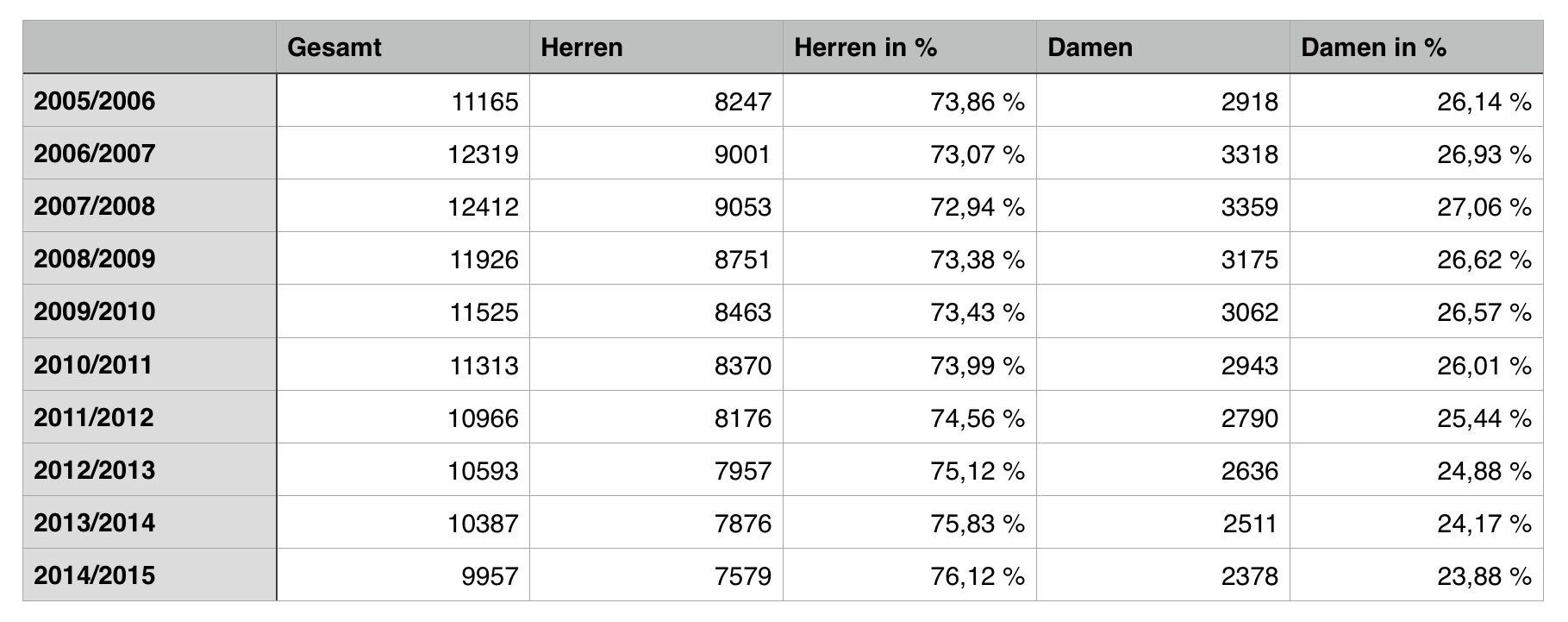Image resolution: width=1568 pixels, height=622 pixels.
Task: Select the Herren column header
Action: [x=656, y=47]
